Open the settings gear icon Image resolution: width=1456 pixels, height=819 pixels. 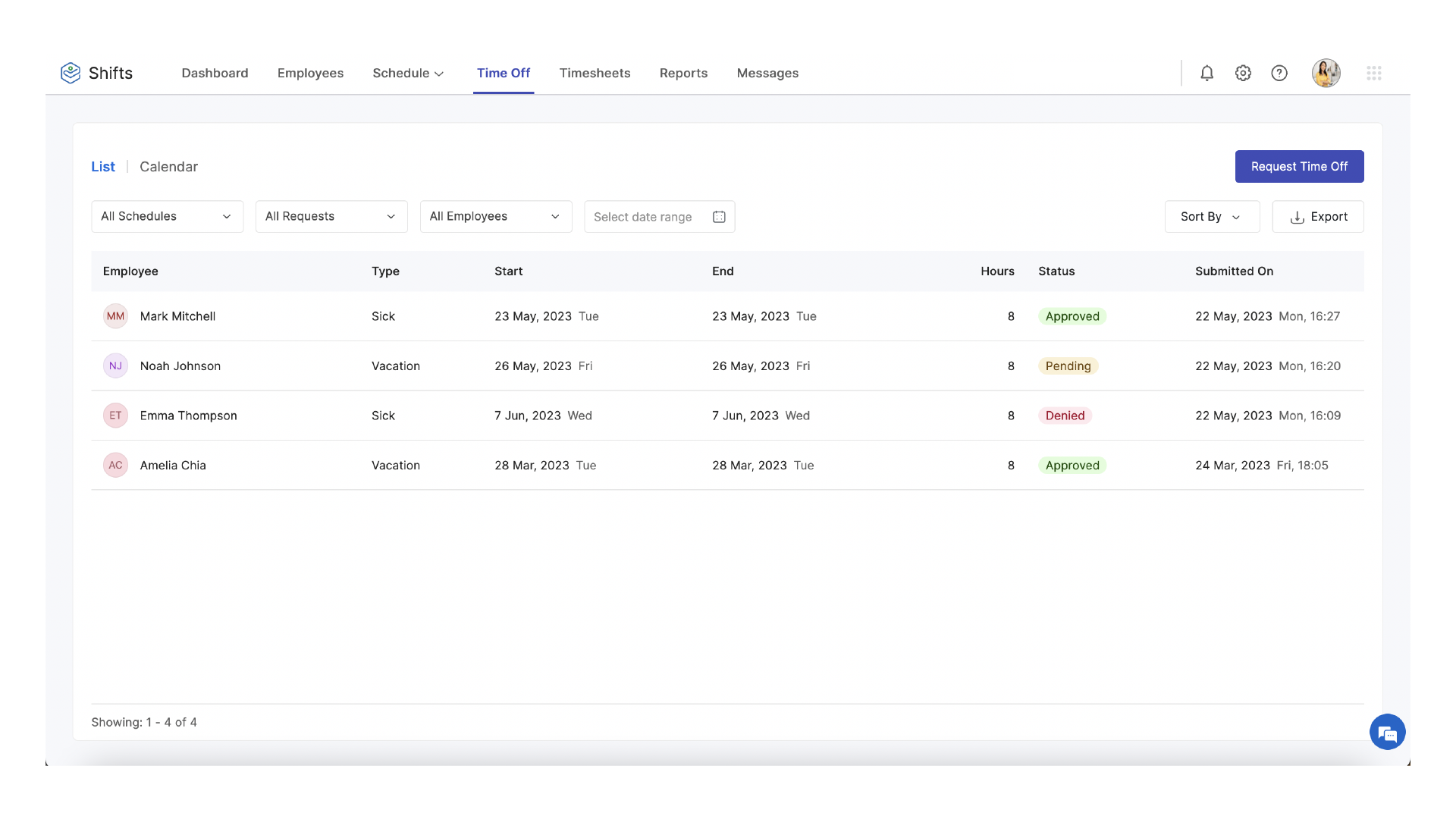[1243, 73]
